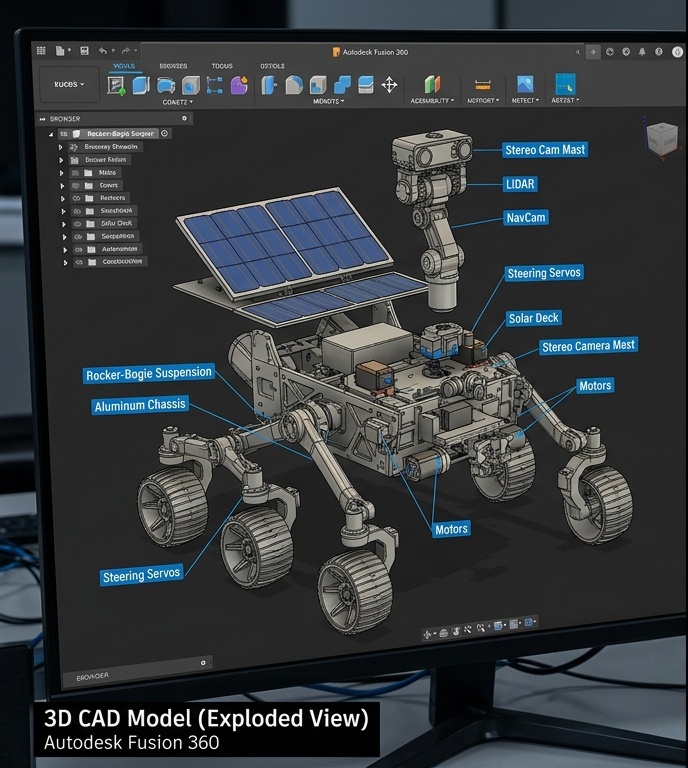688x768 pixels.
Task: Click the Stereo Camera Mest callout
Action: (x=588, y=346)
